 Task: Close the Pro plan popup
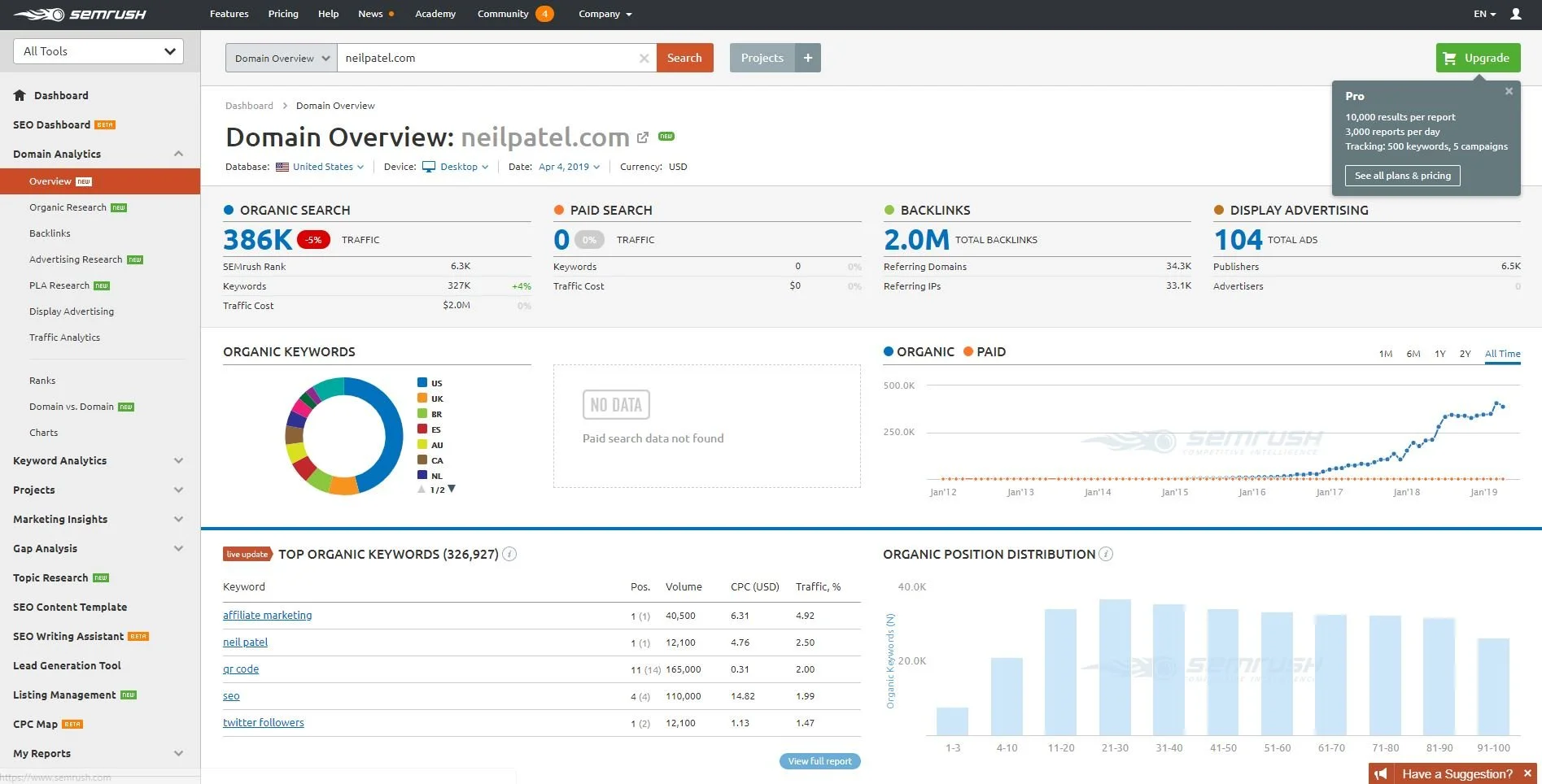pos(1509,91)
